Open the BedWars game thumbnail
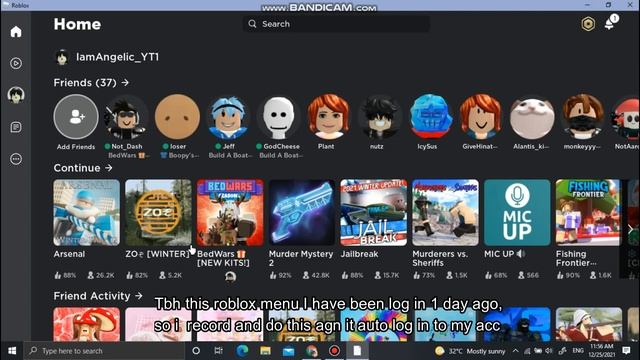Screen dimensions: 640x360 pyautogui.click(x=230, y=213)
